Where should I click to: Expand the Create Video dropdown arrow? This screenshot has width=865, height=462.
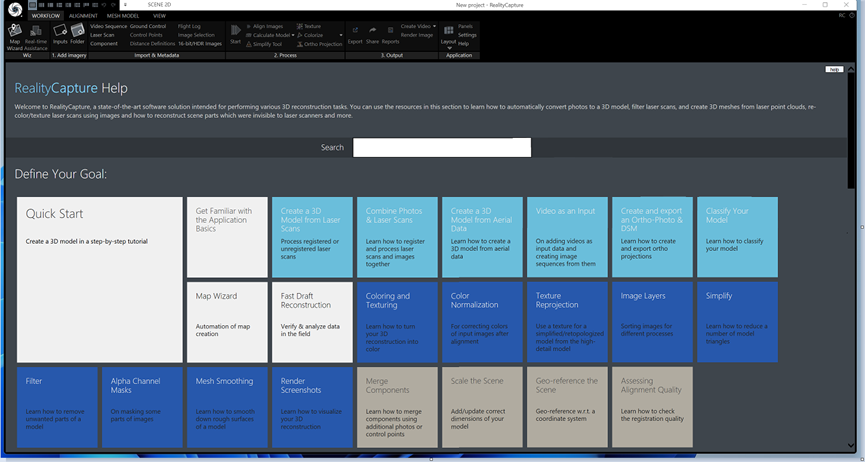point(434,26)
